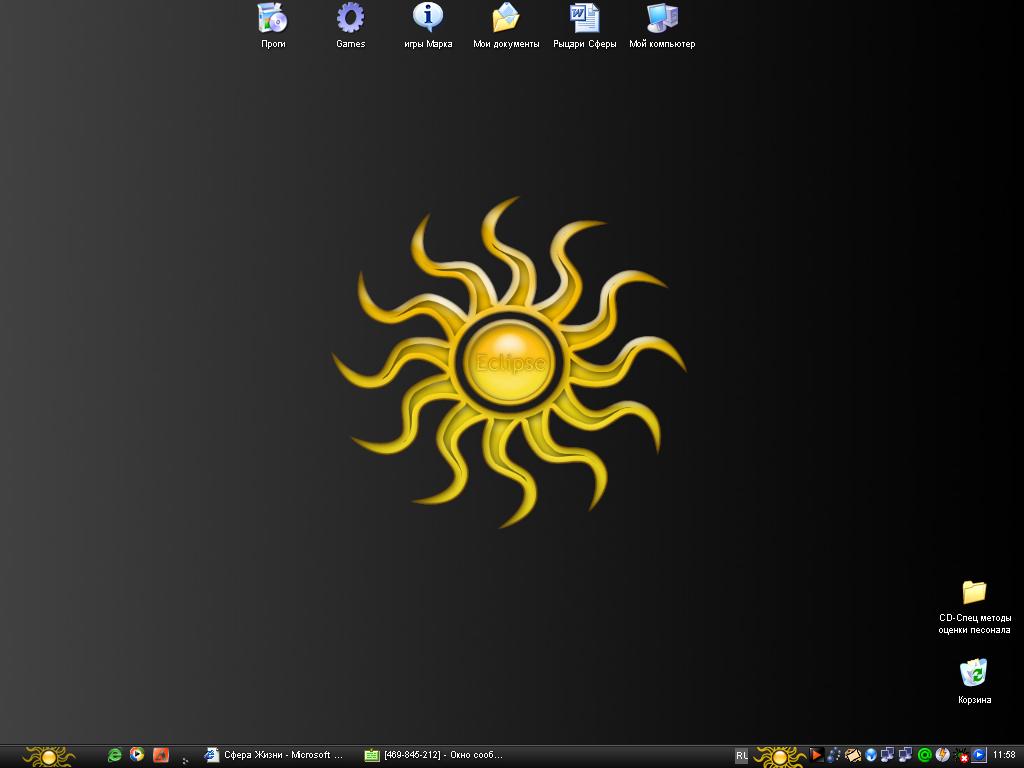This screenshot has height=768, width=1024.
Task: Open the green @ mail agent tray icon
Action: click(924, 756)
